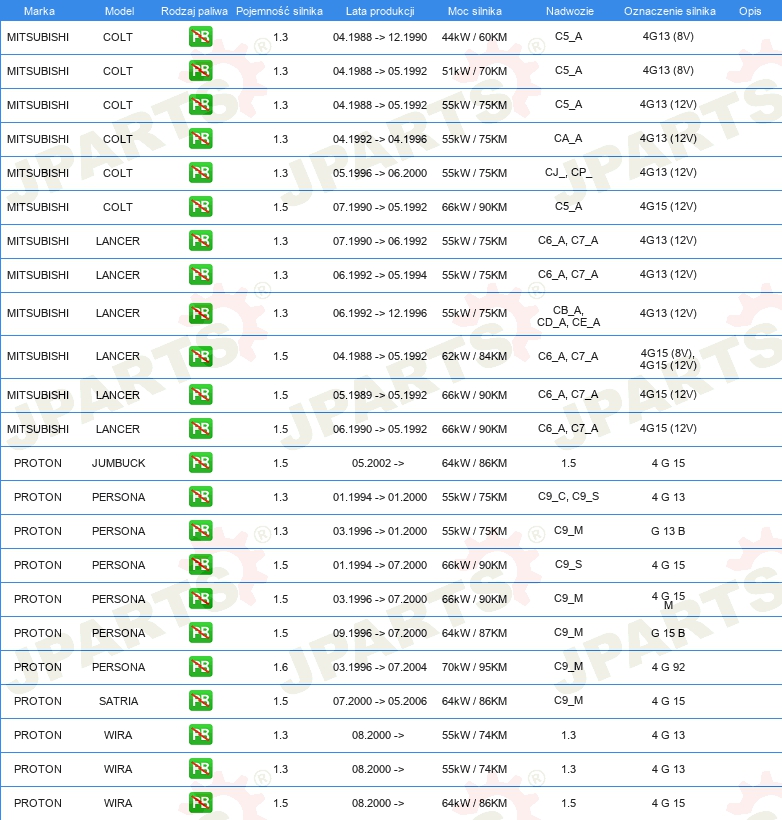The image size is (782, 820).
Task: Click the Oznaczenie silnika column header
Action: pos(670,11)
